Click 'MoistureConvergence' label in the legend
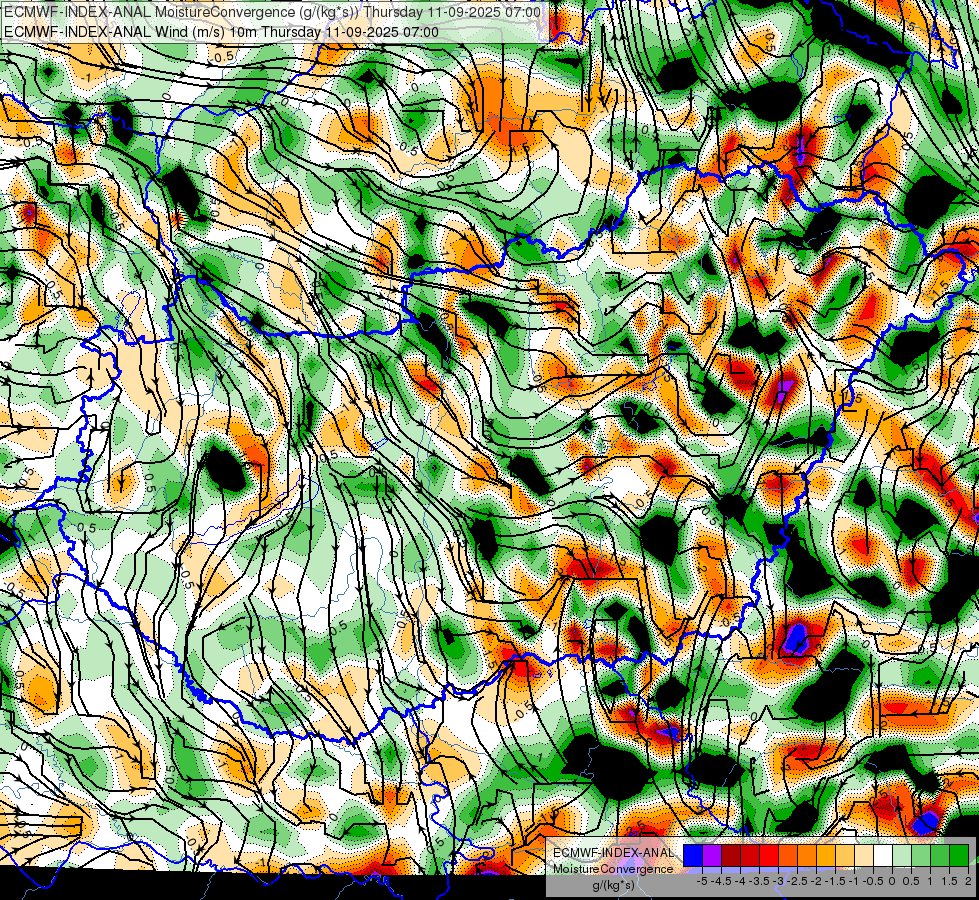The height and width of the screenshot is (900, 979). 613,869
